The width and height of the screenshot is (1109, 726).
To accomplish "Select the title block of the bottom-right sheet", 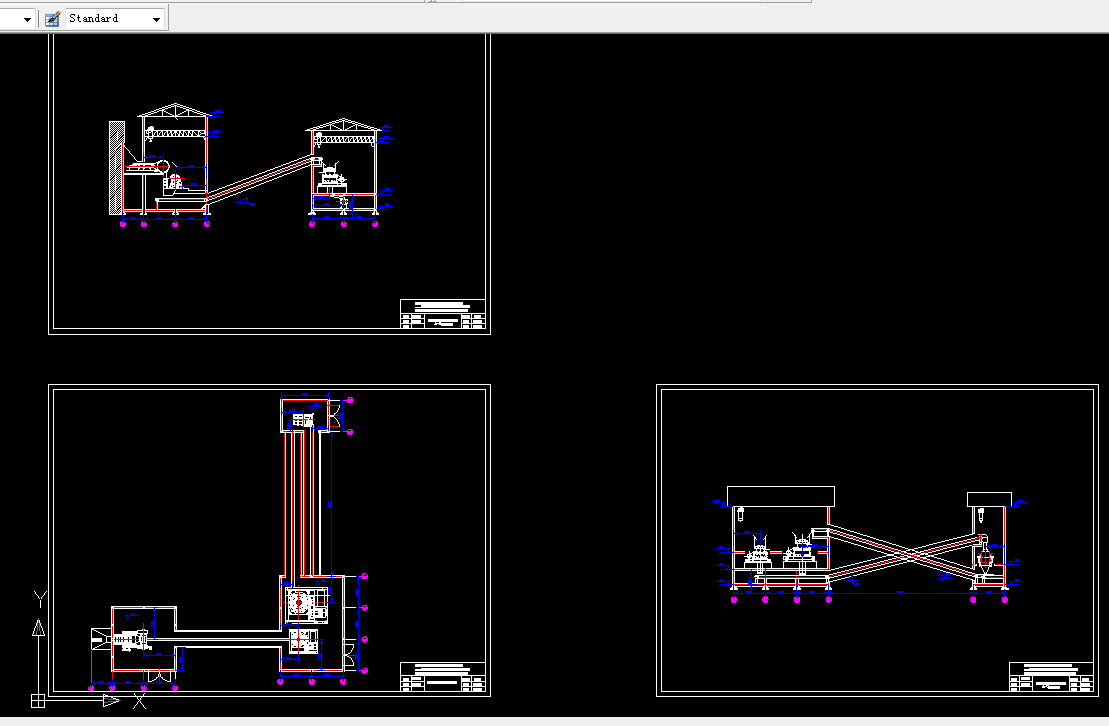I will coord(1051,676).
